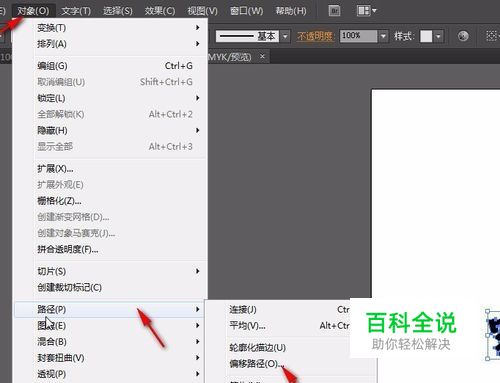Click the opacity 100% input field
The width and height of the screenshot is (500, 383).
359,36
